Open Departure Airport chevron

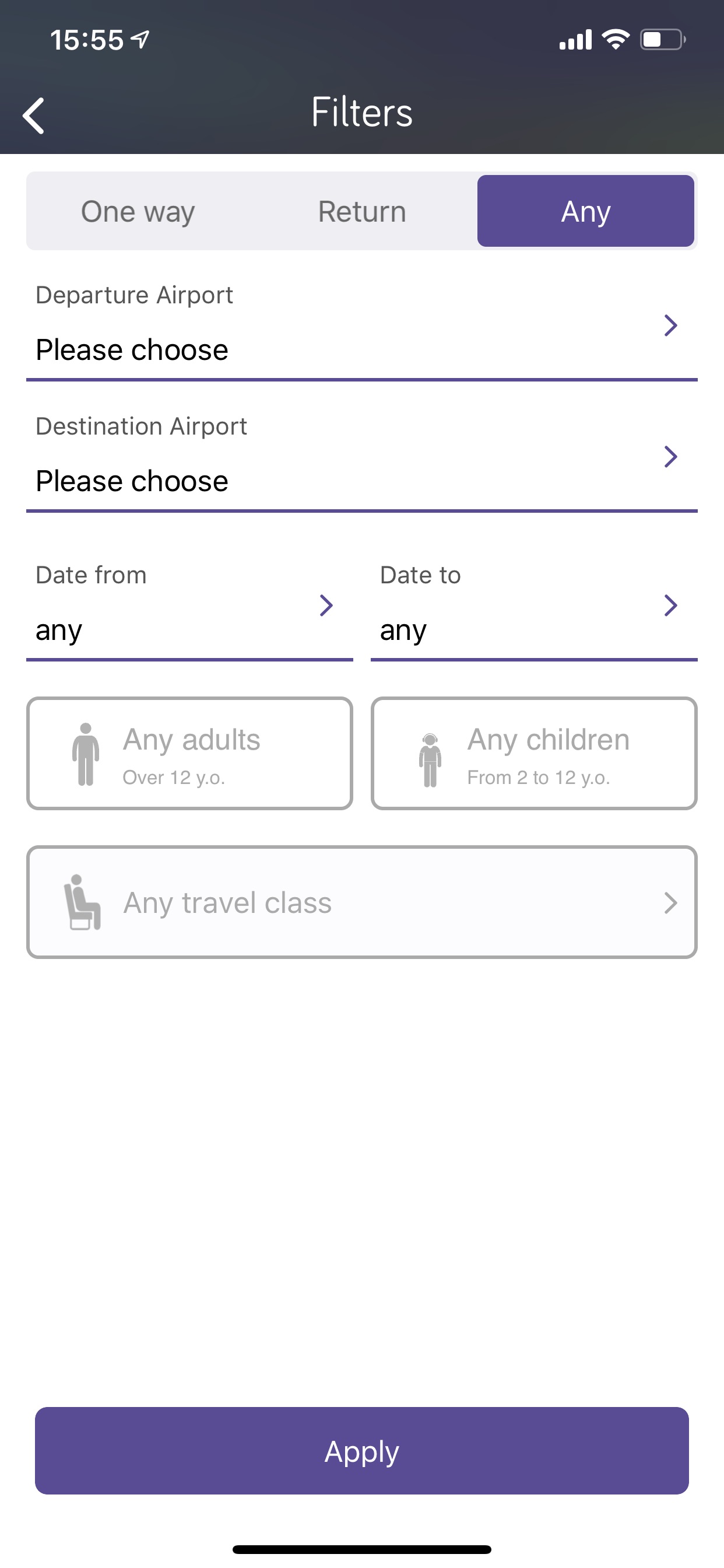[x=670, y=325]
